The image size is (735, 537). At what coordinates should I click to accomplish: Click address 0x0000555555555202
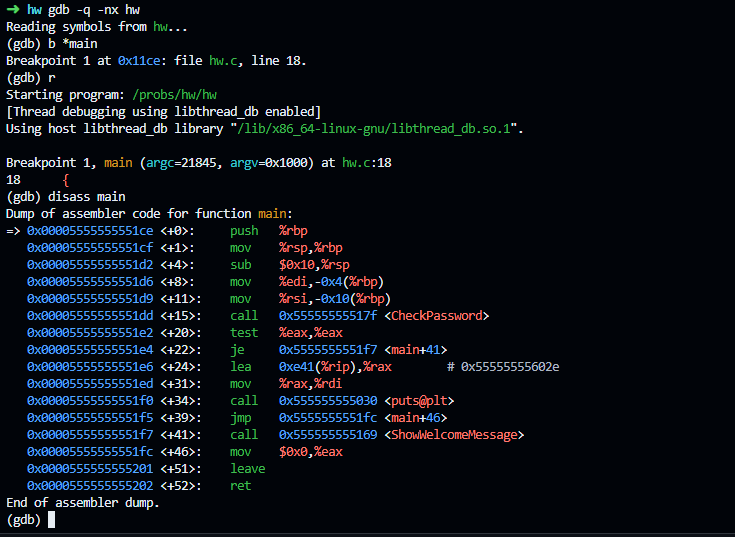(x=90, y=485)
